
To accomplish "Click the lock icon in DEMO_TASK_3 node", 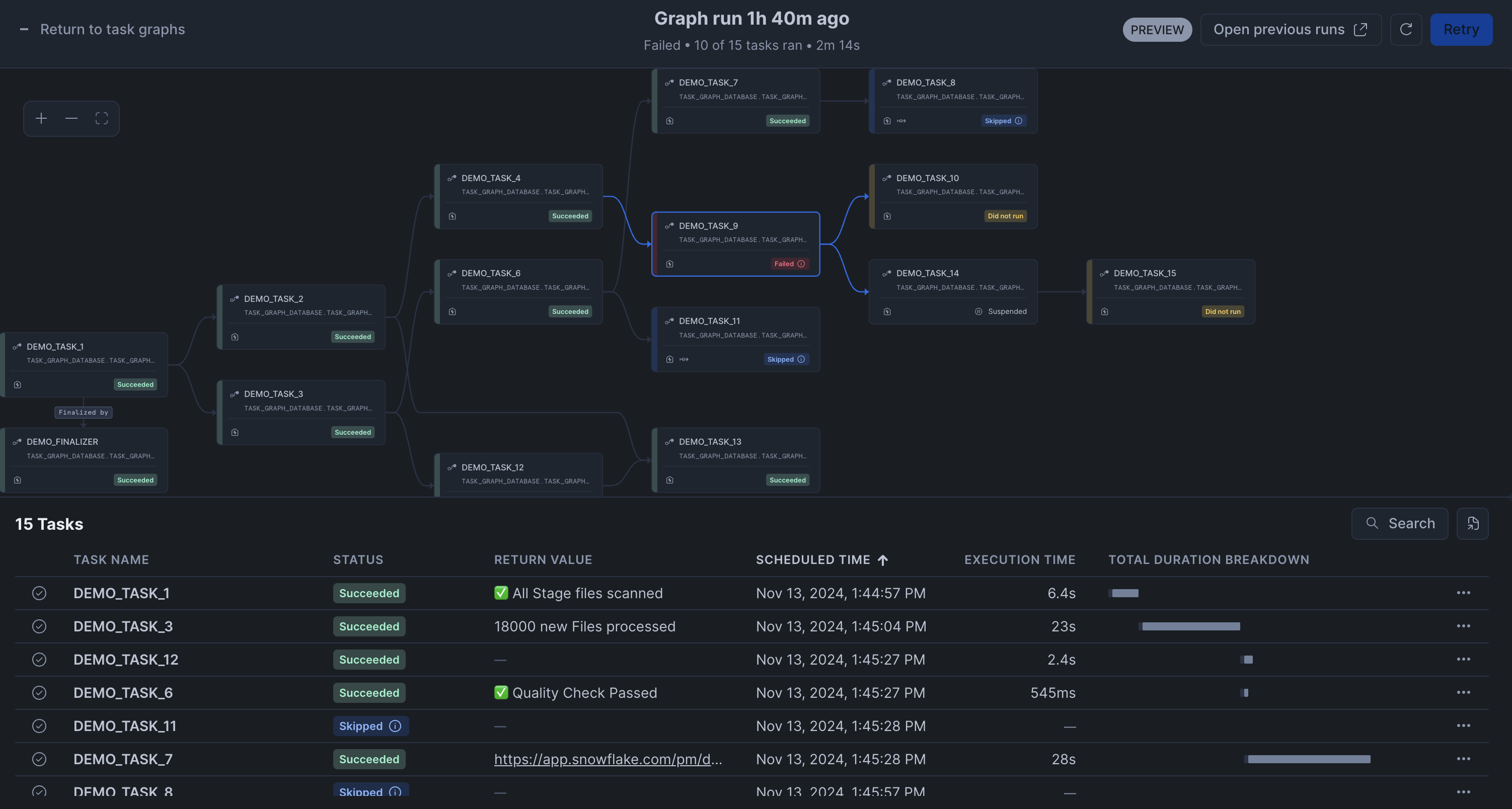I will click(235, 432).
